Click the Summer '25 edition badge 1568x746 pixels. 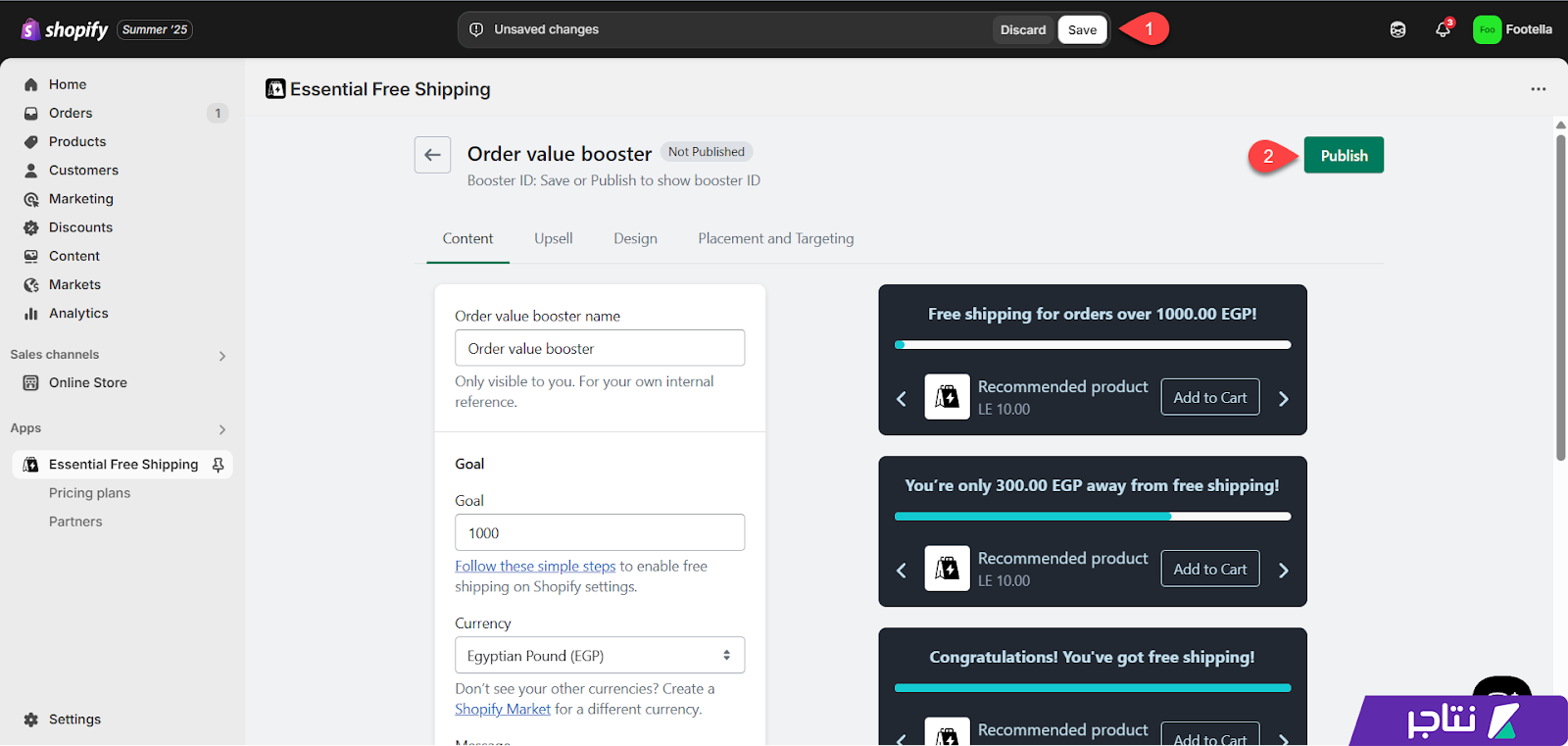[155, 29]
